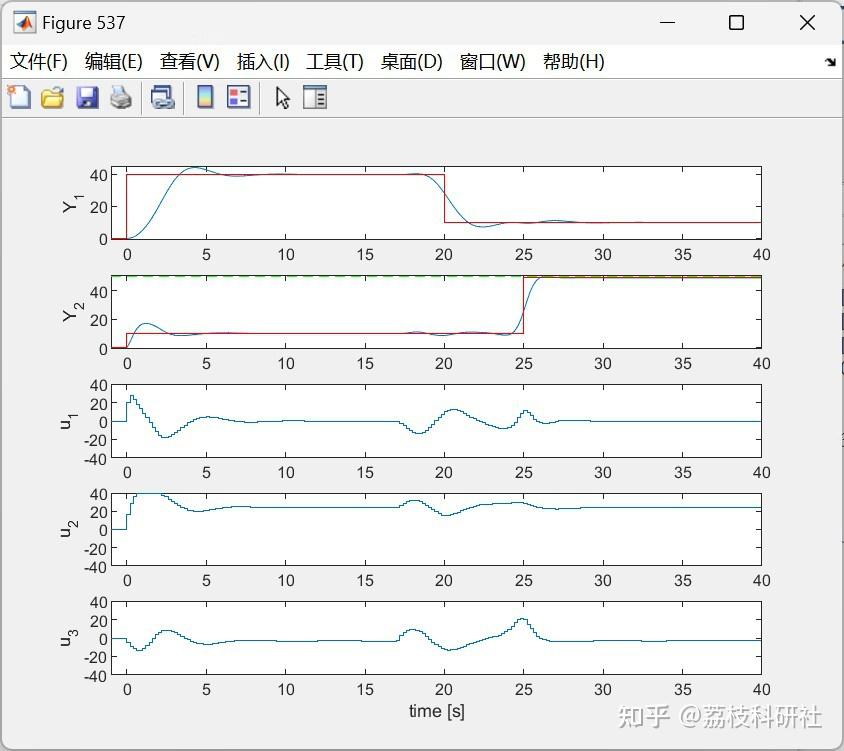The width and height of the screenshot is (844, 751).
Task: Print the figure using the printer icon
Action: 121,98
